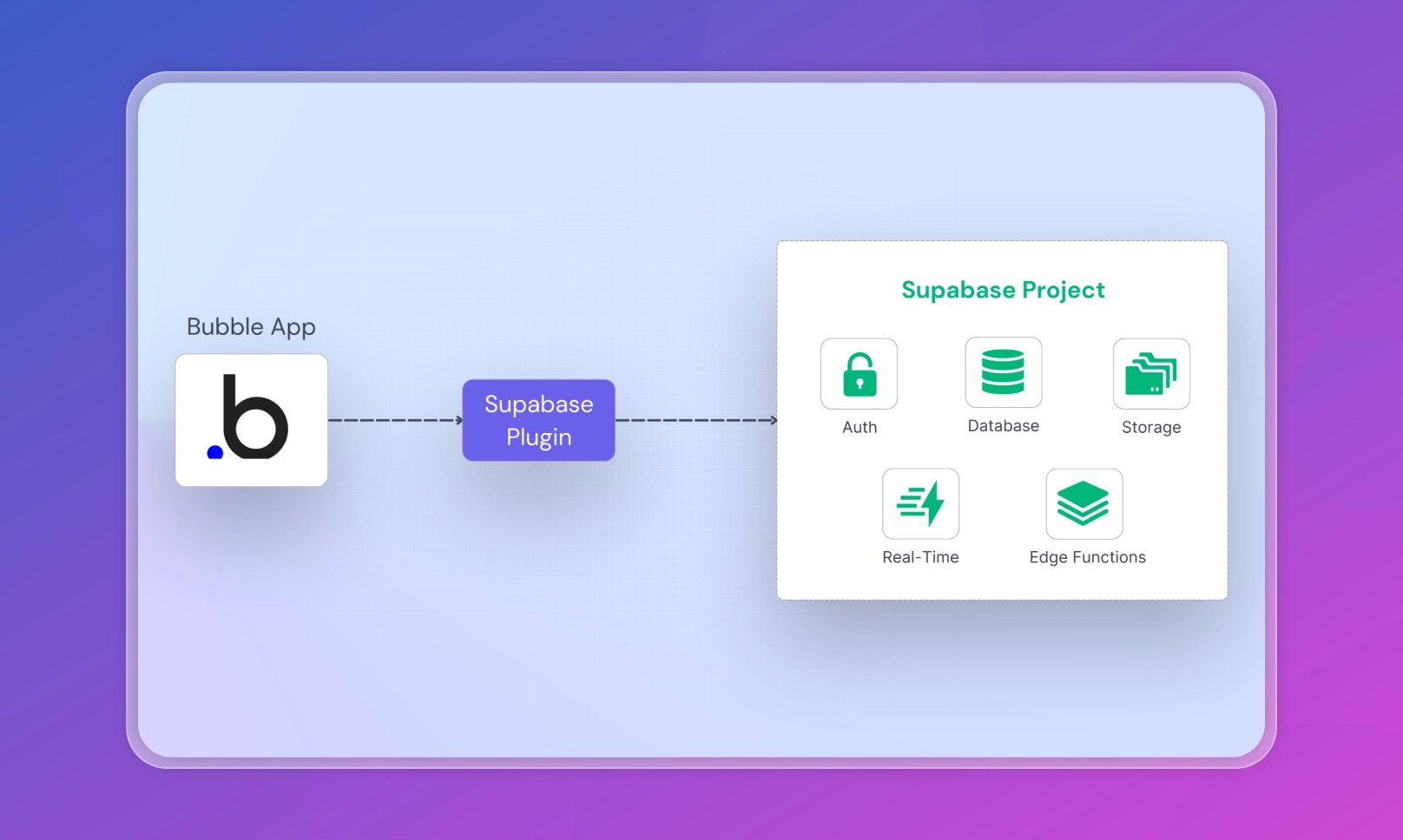
Task: Click the Supabase Plugin box
Action: pyautogui.click(x=538, y=420)
